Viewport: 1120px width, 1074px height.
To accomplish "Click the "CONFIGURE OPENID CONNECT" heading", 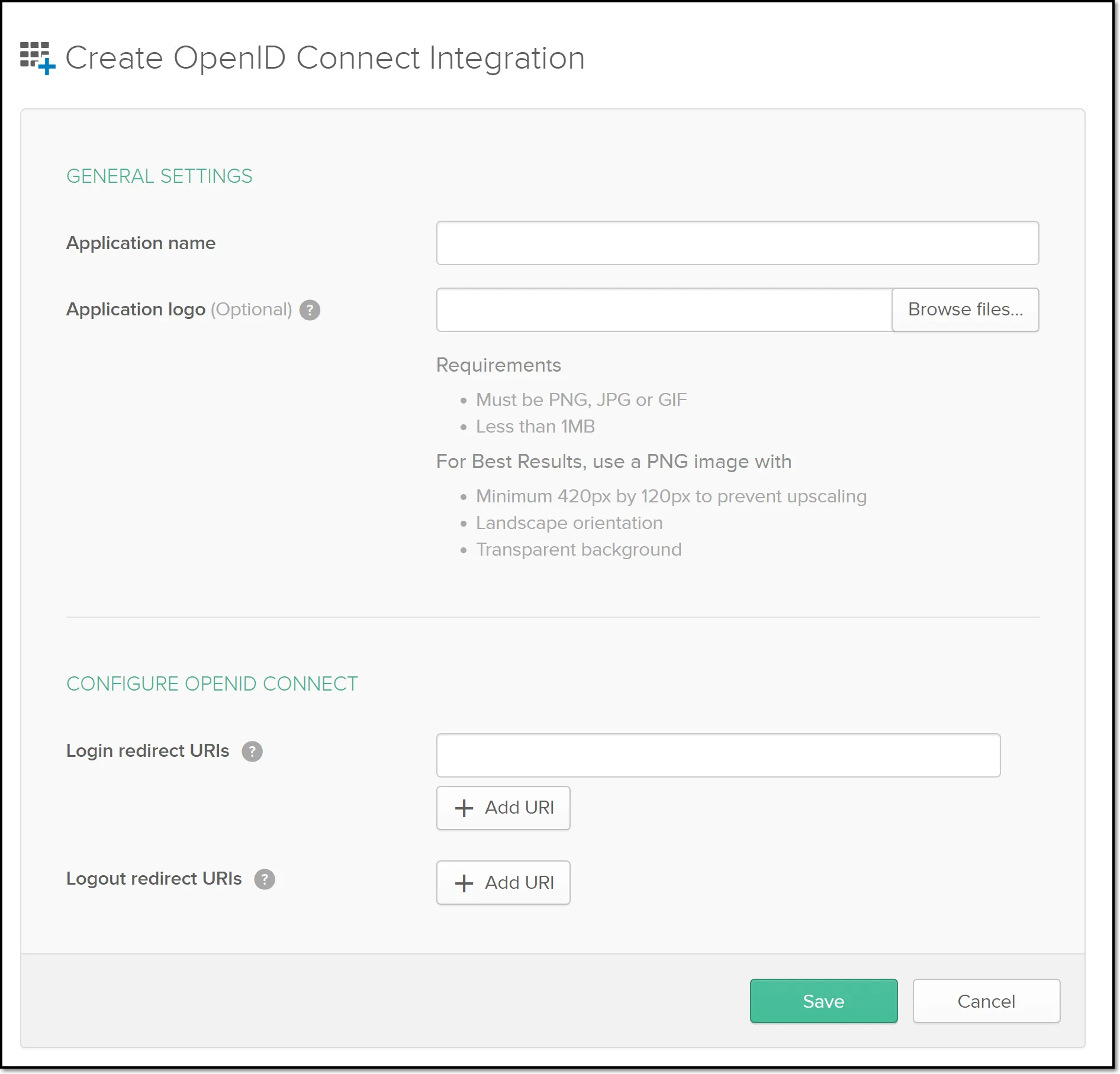I will coord(212,684).
